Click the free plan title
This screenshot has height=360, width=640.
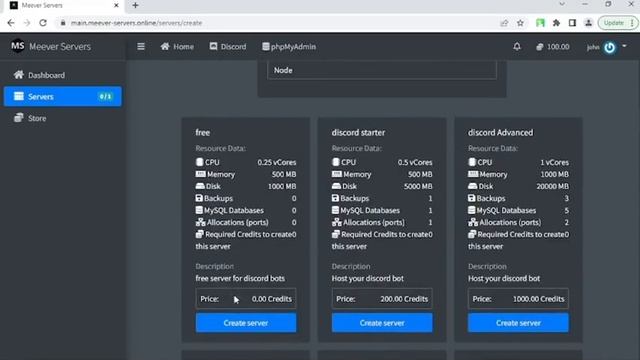click(x=202, y=132)
